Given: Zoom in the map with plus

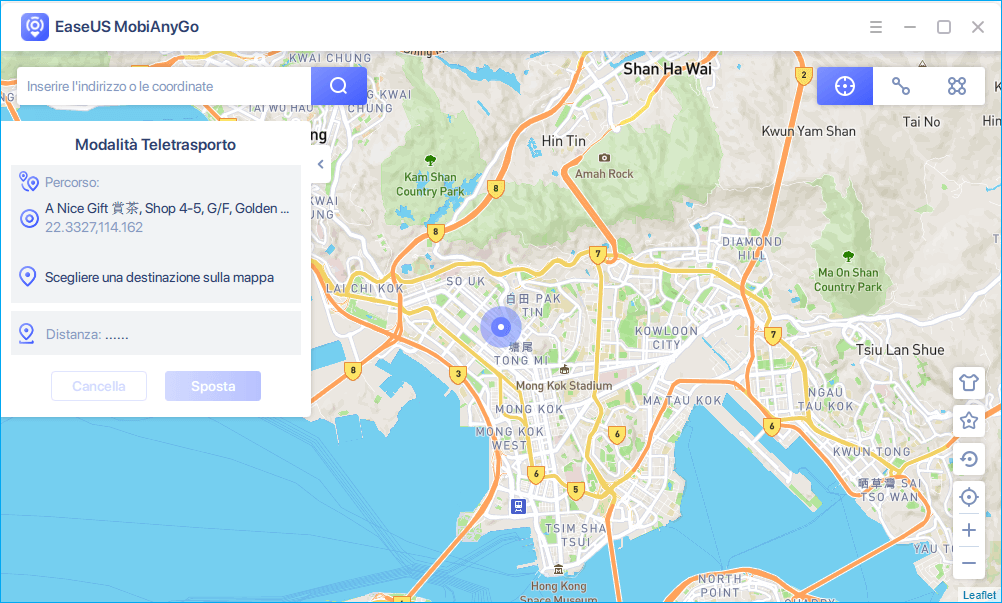Looking at the screenshot, I should [968, 530].
